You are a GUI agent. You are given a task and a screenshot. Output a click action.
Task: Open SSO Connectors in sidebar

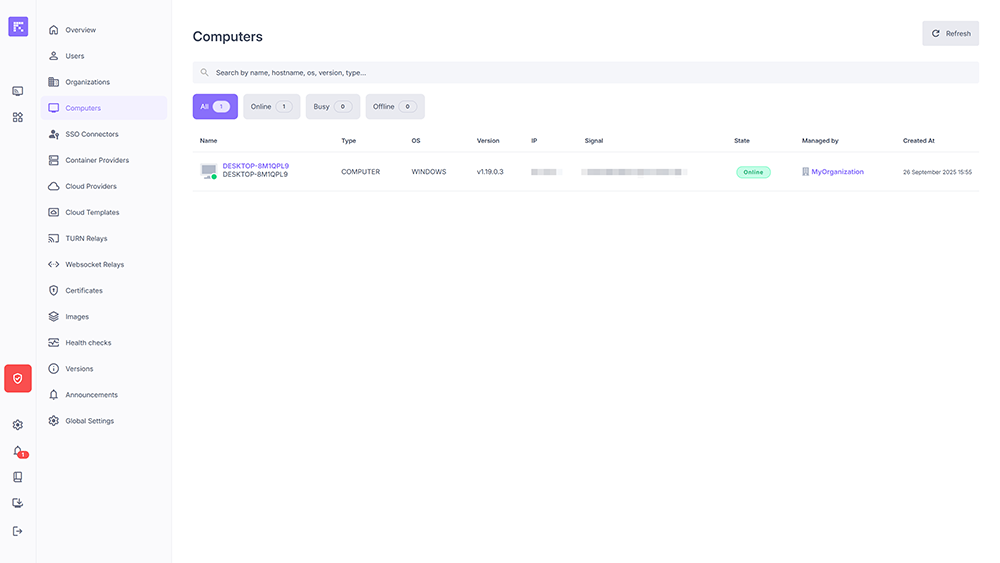coord(91,134)
